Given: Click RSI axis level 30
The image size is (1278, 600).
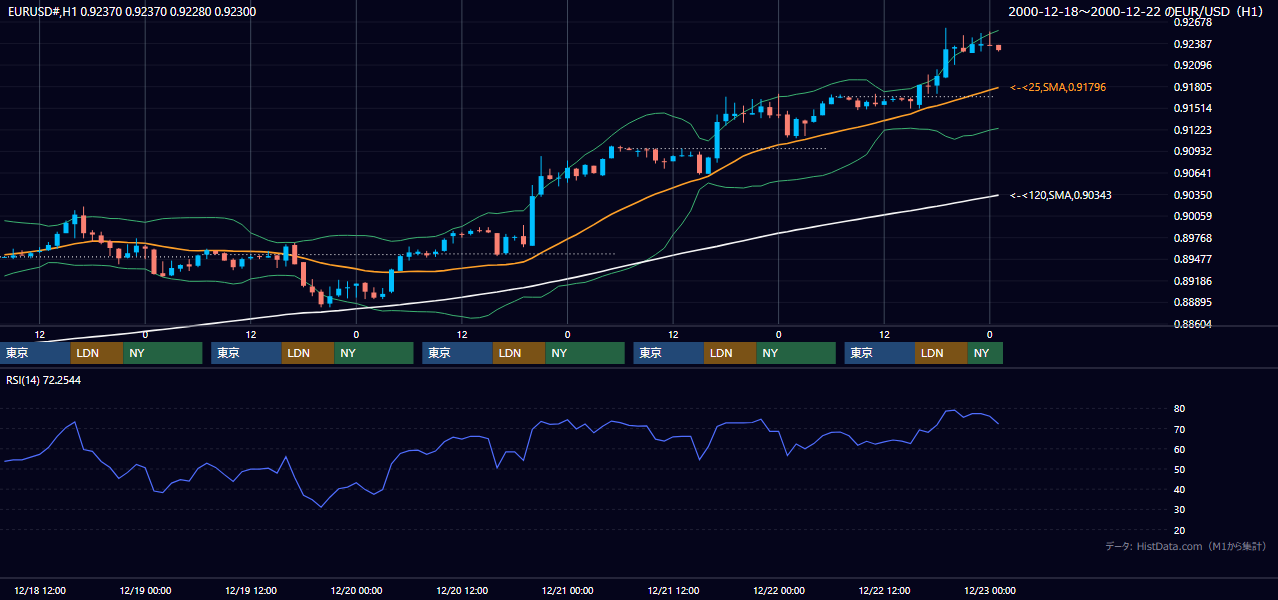Looking at the screenshot, I should coord(1179,509).
